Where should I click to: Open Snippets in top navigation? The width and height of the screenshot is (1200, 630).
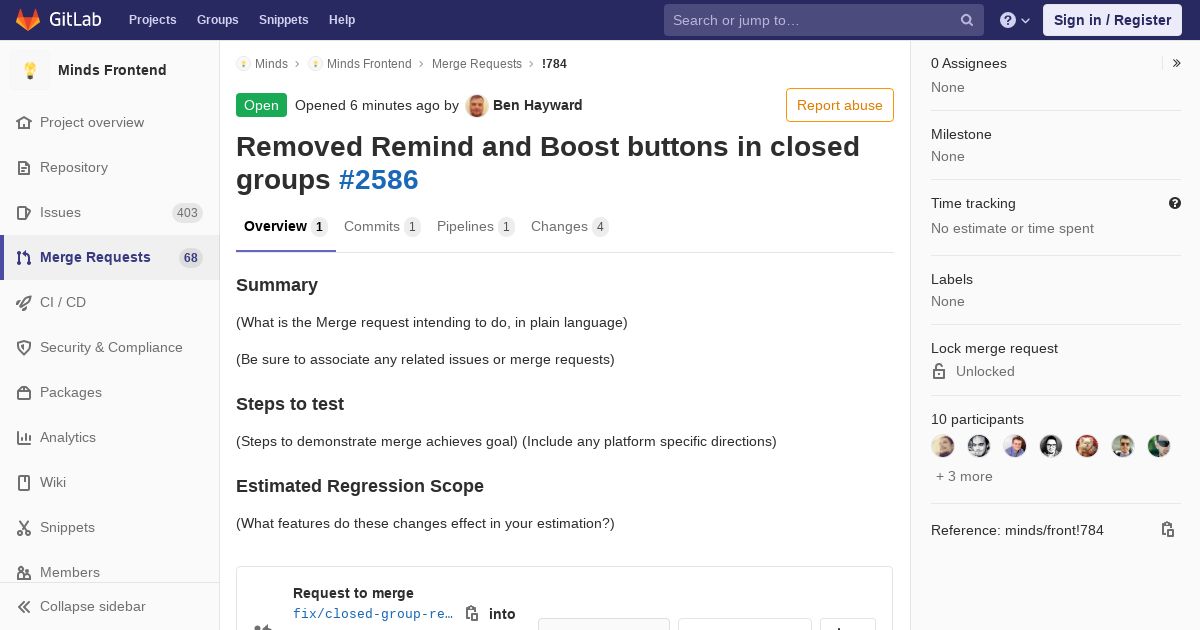pyautogui.click(x=283, y=20)
